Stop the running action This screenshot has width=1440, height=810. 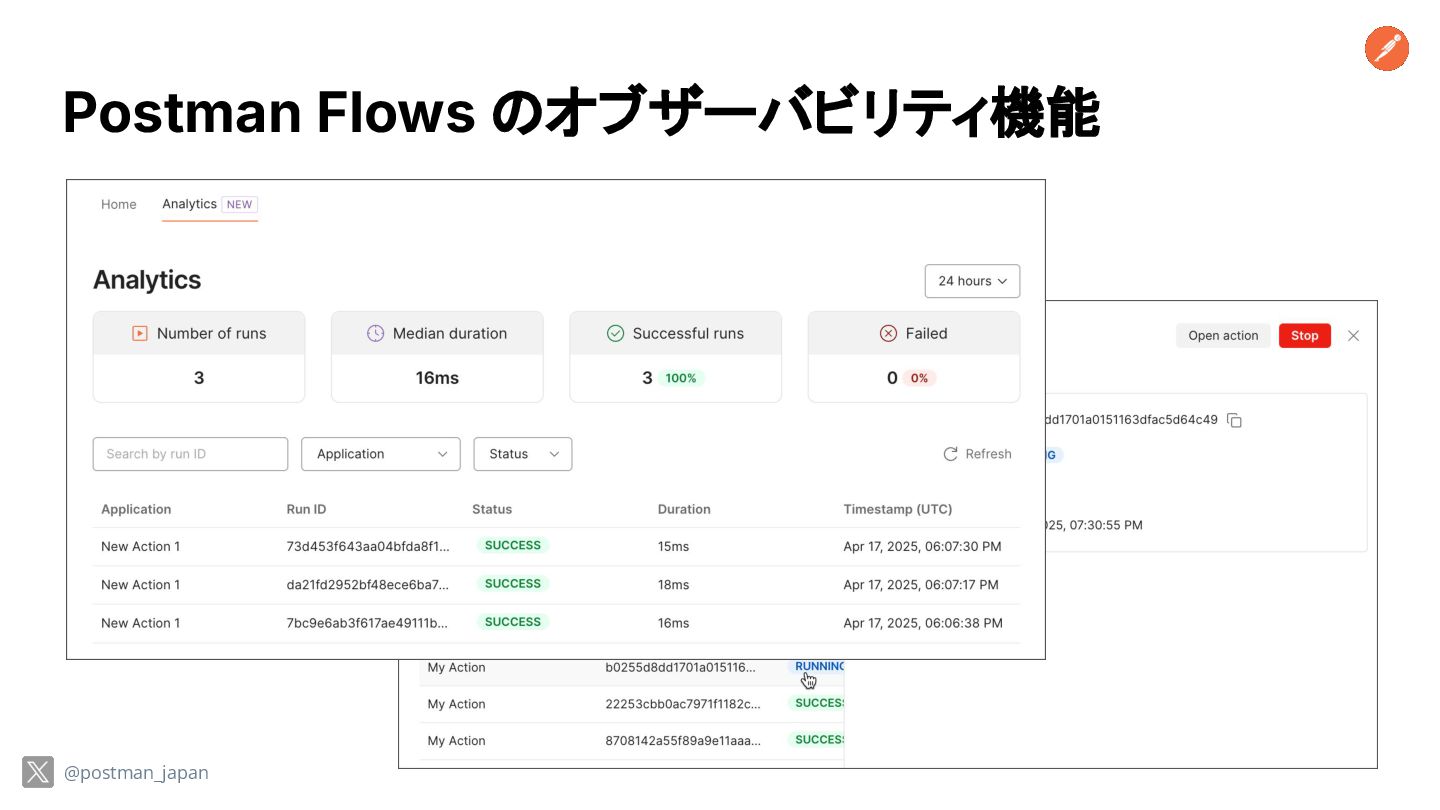[1305, 336]
